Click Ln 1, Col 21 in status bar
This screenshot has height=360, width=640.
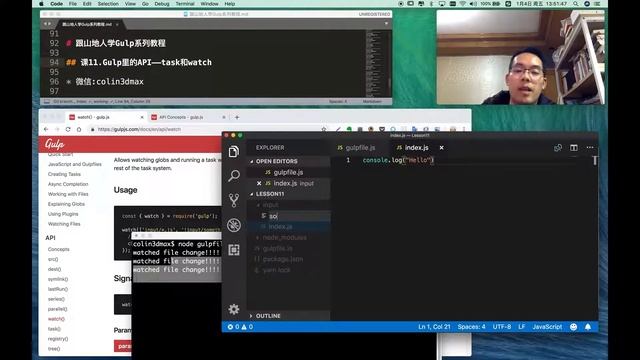point(434,327)
